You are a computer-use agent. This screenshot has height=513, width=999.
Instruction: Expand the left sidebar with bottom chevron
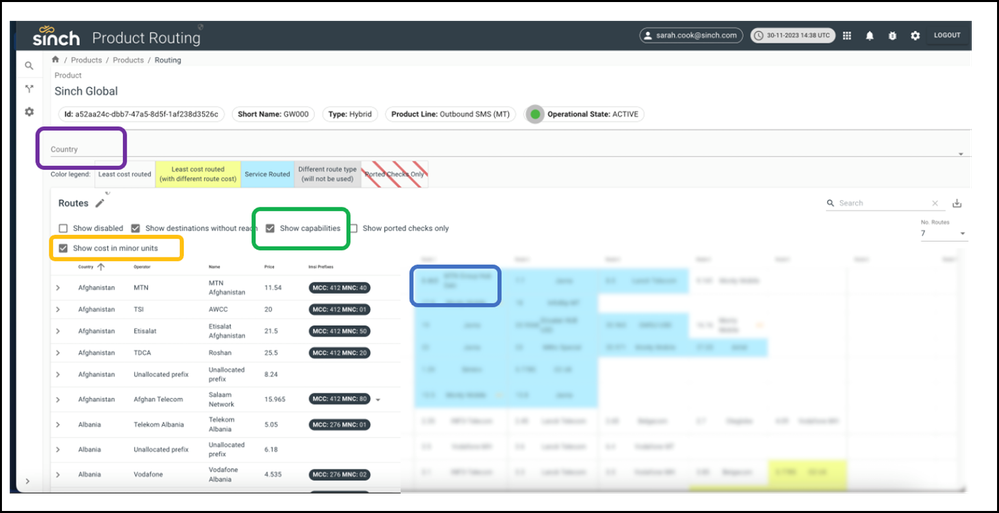[27, 481]
